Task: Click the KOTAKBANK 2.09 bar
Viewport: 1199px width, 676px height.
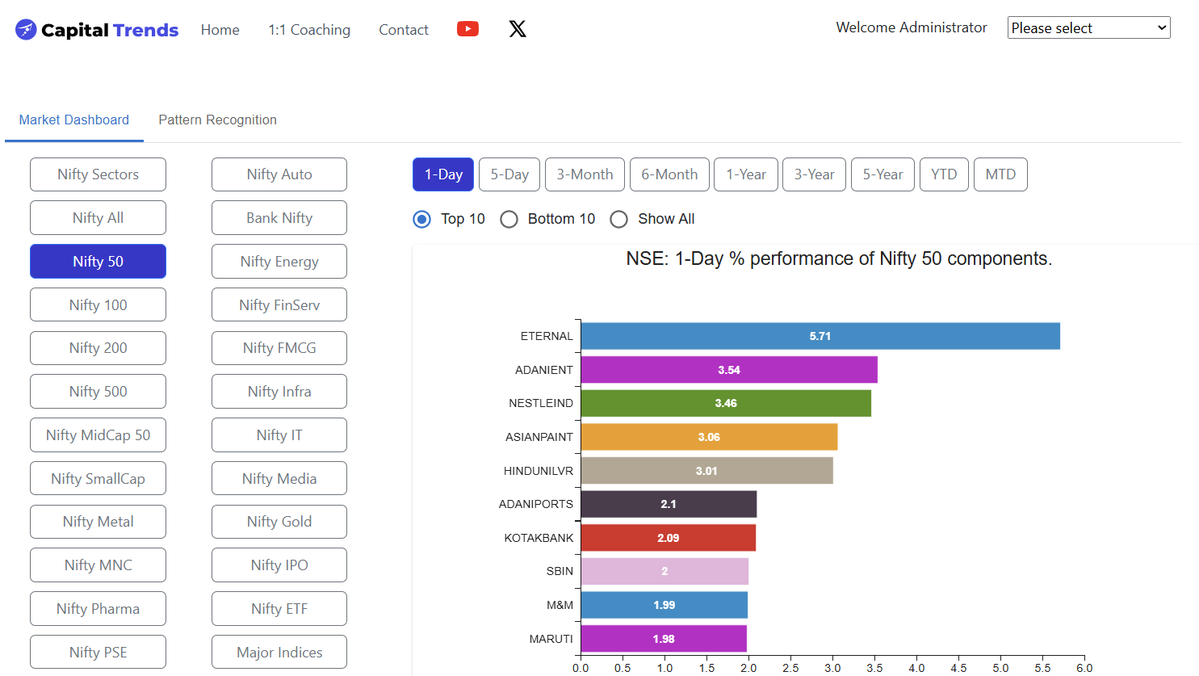Action: click(668, 538)
